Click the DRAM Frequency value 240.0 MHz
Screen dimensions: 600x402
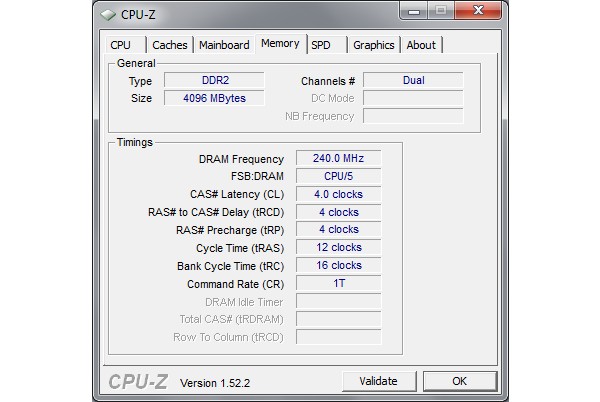tap(339, 158)
